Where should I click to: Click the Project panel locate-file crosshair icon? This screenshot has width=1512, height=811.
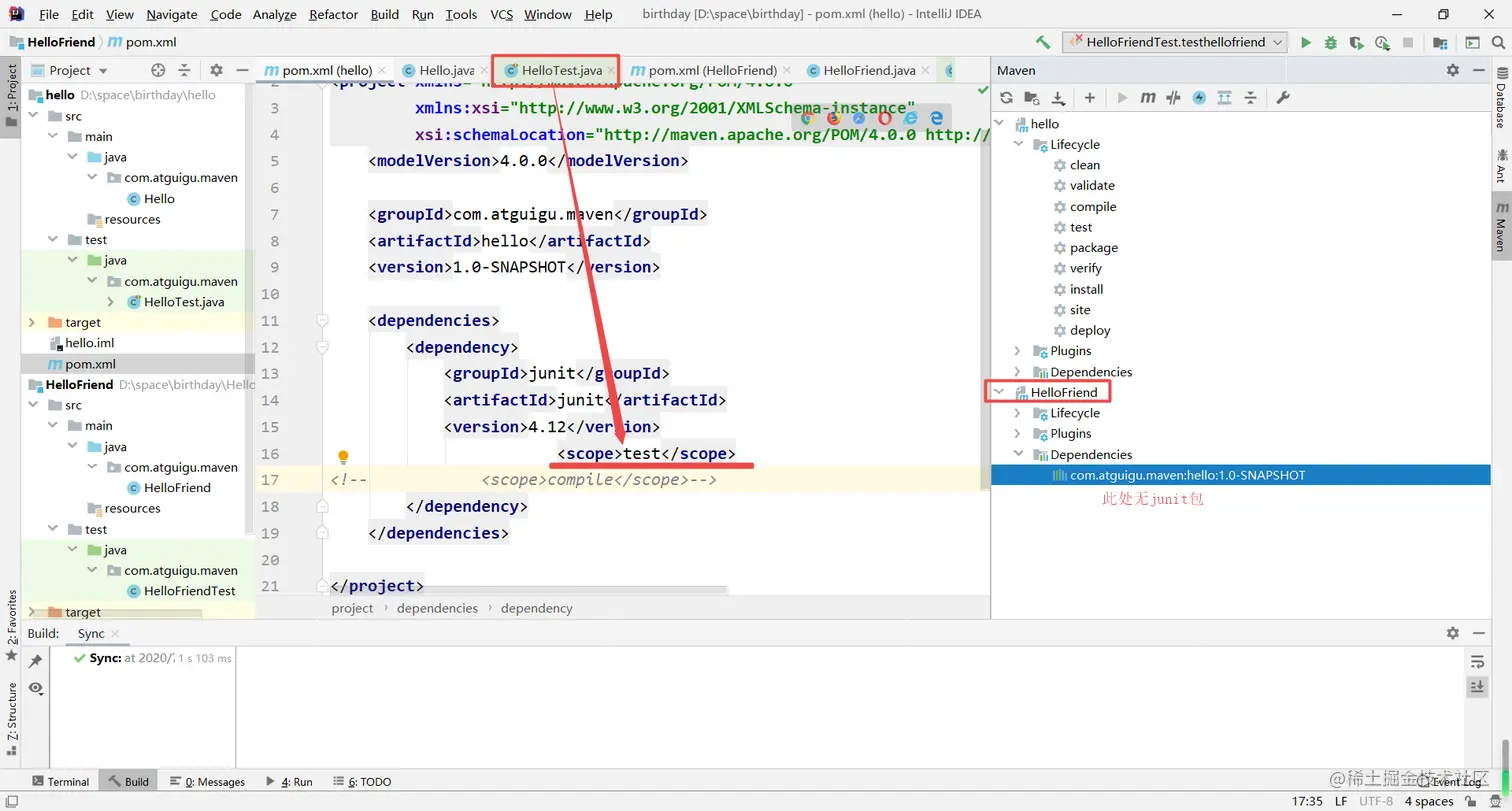tap(158, 70)
